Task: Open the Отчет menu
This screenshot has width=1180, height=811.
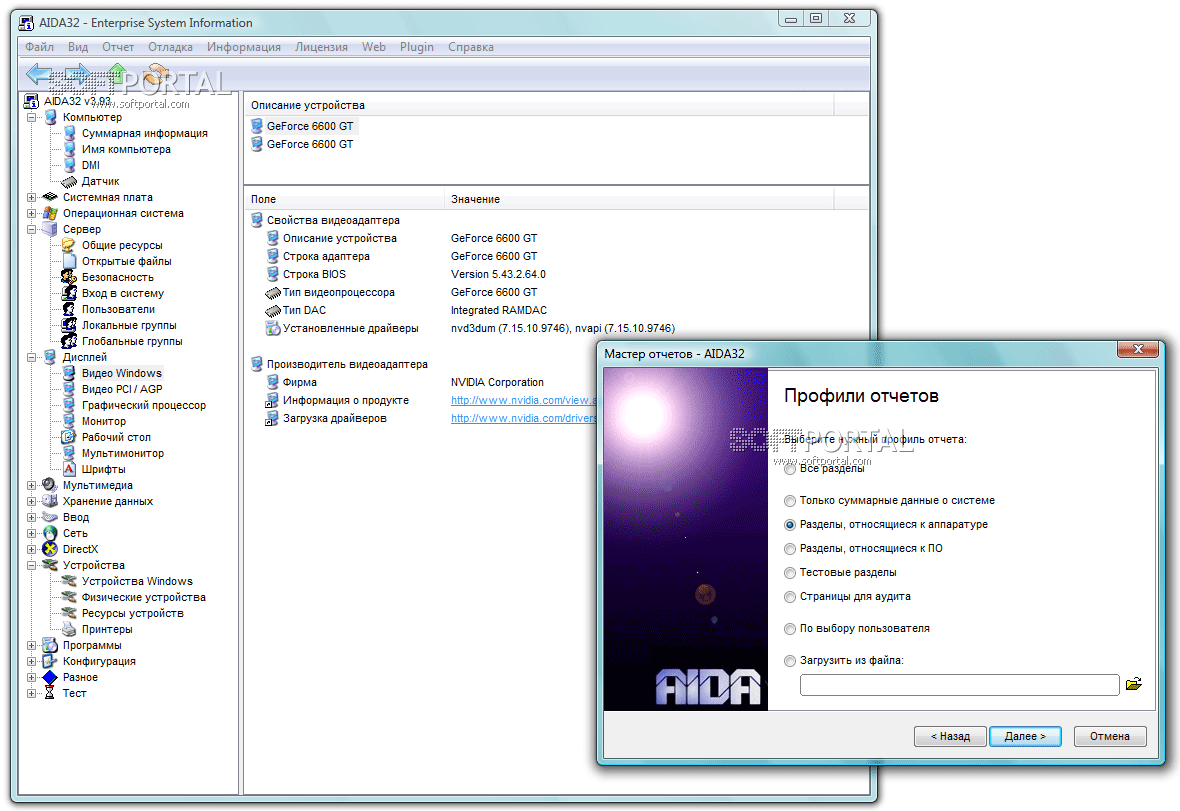Action: 118,47
